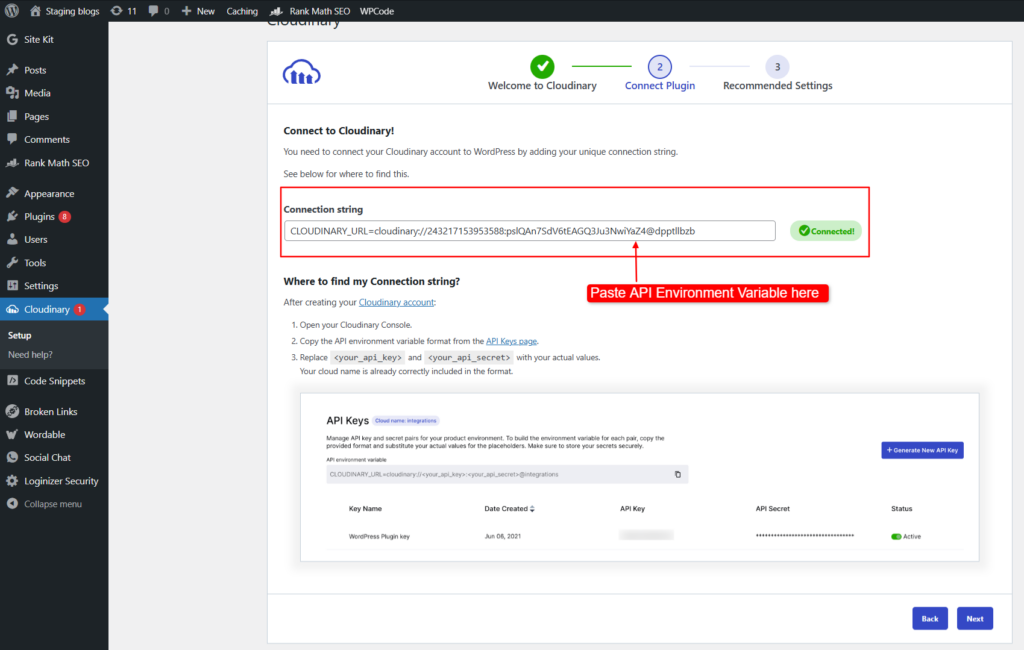Open Rank Math SEO sidebar menu
The height and width of the screenshot is (650, 1024).
54,163
